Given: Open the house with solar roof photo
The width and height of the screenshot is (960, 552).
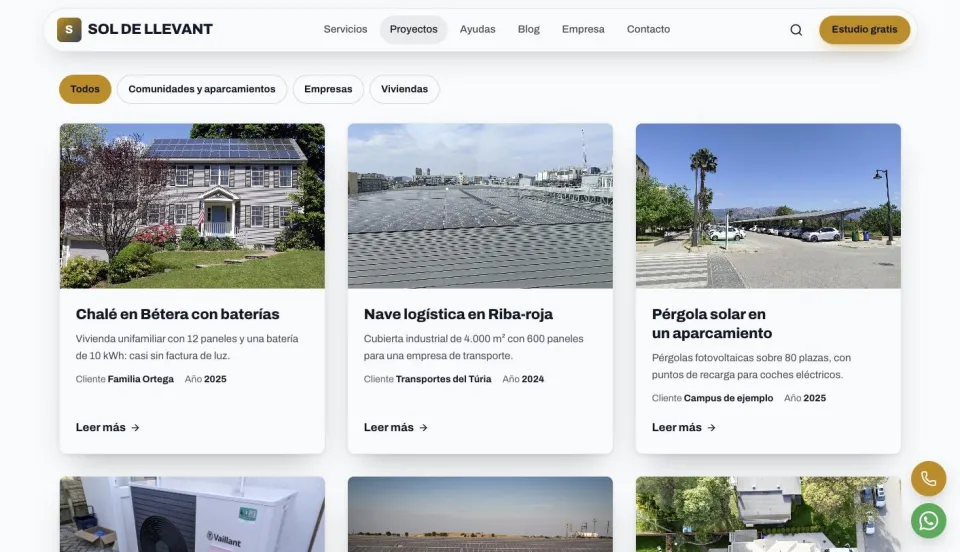Looking at the screenshot, I should [192, 206].
